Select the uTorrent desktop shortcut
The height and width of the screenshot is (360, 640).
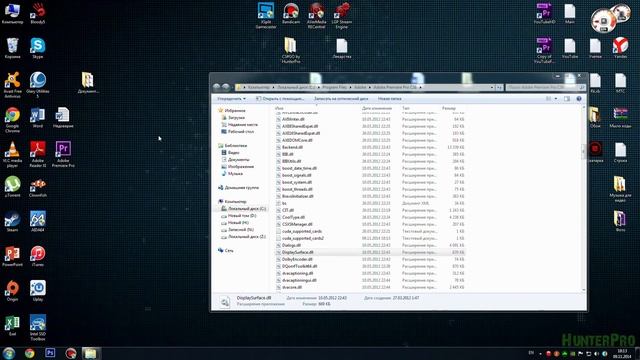pyautogui.click(x=12, y=187)
